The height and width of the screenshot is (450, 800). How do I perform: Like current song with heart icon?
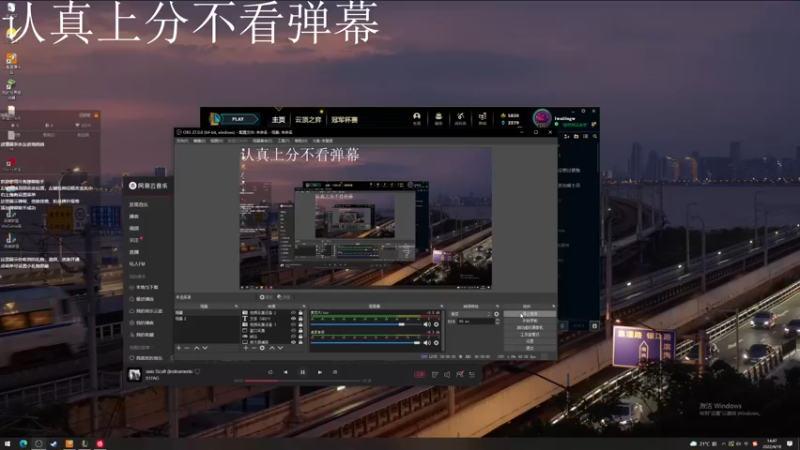197,371
